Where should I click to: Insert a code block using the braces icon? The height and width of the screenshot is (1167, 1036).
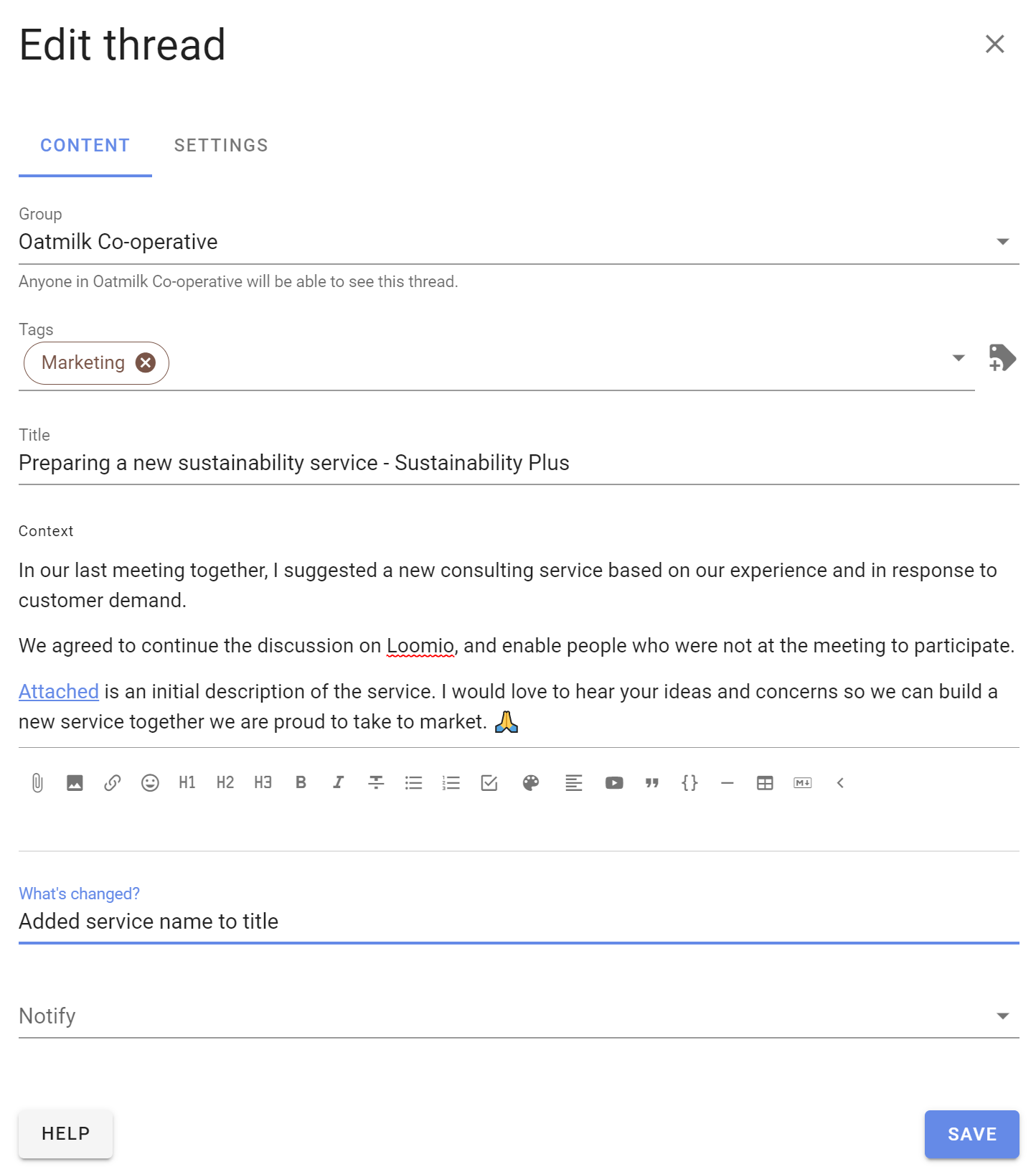(x=689, y=783)
